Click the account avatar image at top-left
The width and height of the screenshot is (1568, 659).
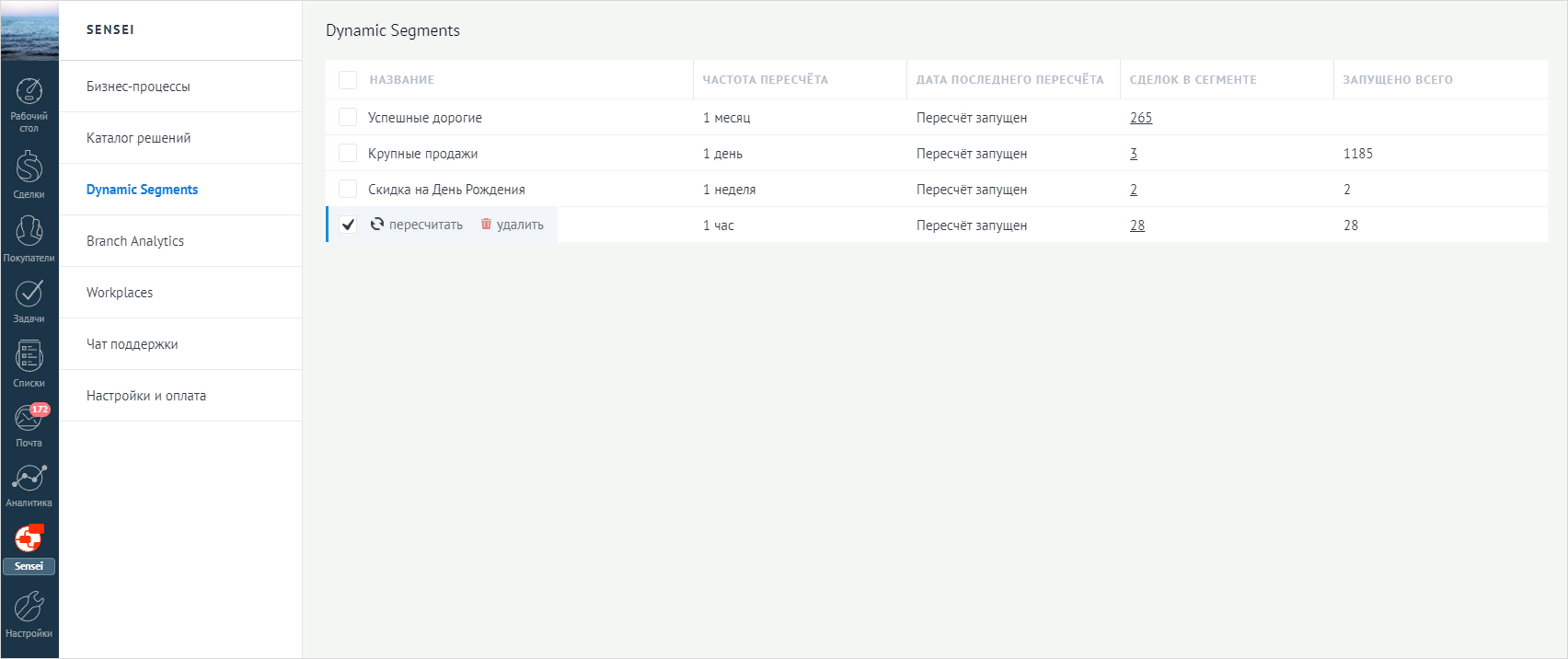29,30
